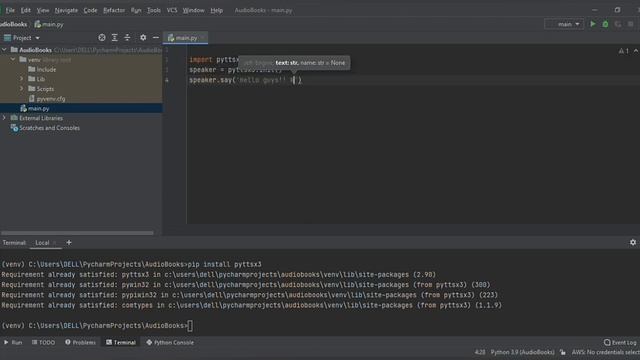Screen dimensions: 640x360
Task: Click the expand all icon in Project panel
Action: (115, 38)
